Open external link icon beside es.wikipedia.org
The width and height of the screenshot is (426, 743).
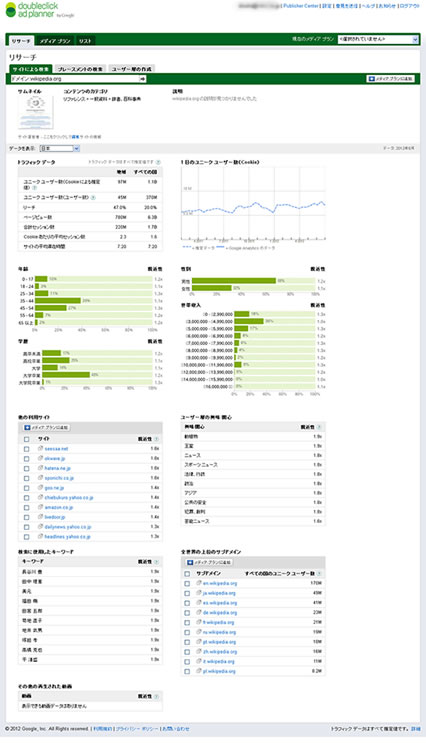click(x=199, y=603)
